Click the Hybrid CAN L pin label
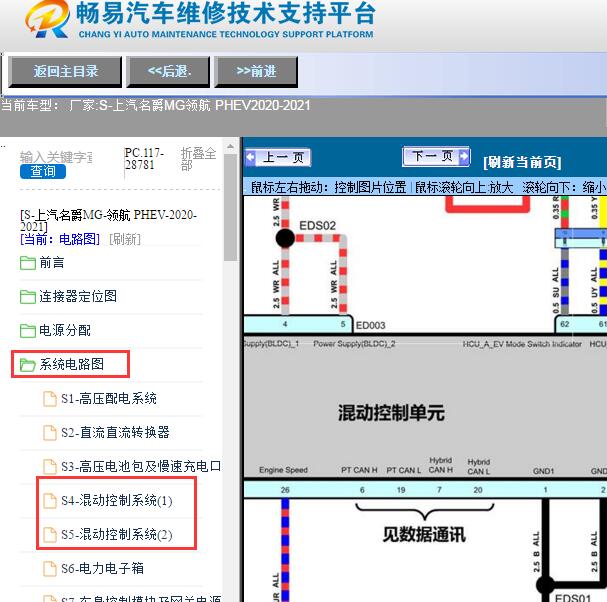The height and width of the screenshot is (602, 607). [x=479, y=467]
